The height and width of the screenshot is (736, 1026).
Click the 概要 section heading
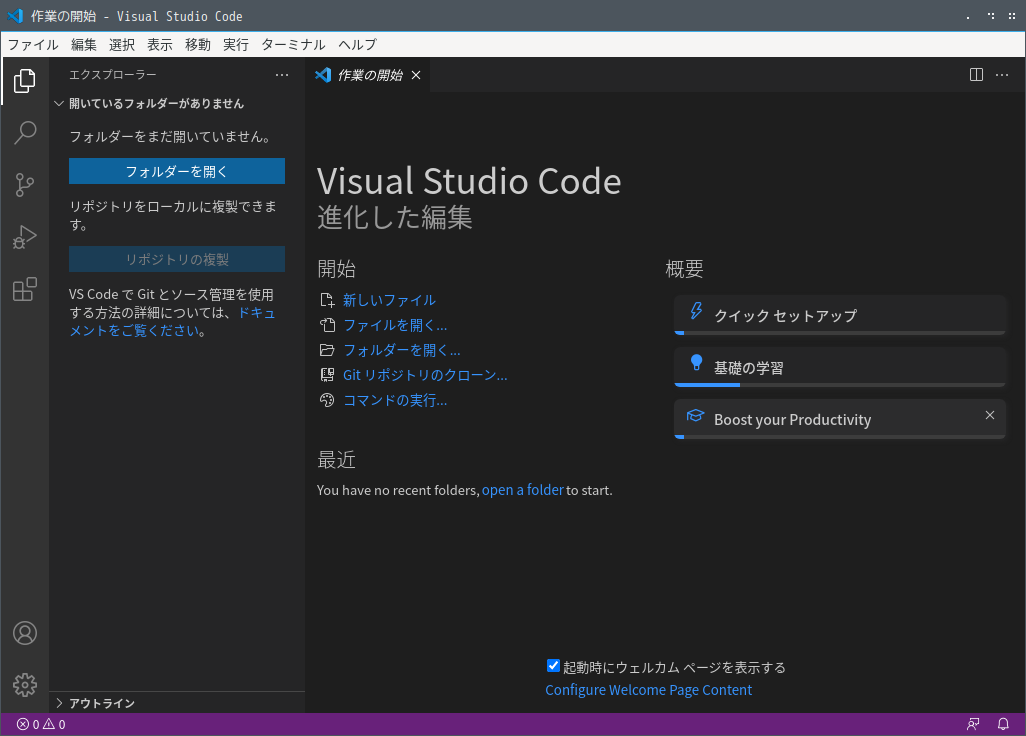(x=684, y=269)
